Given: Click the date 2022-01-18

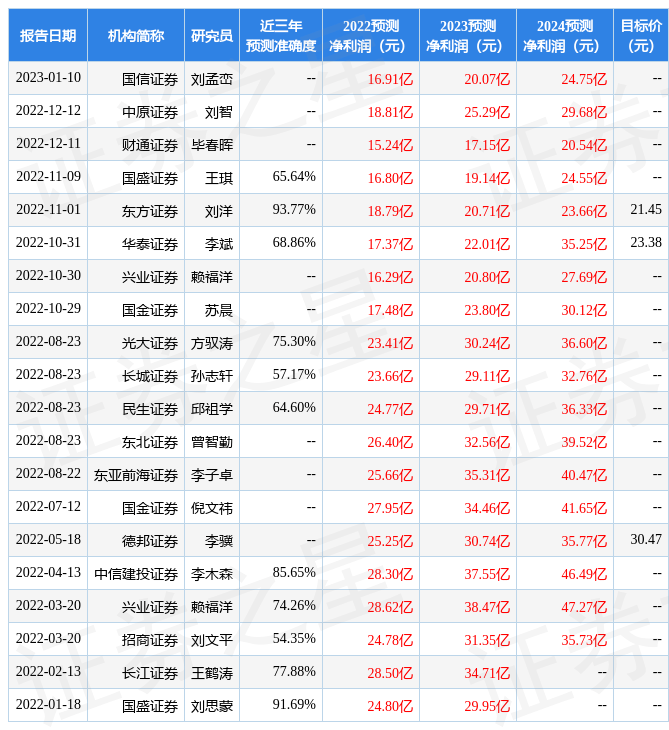Looking at the screenshot, I should (48, 705).
